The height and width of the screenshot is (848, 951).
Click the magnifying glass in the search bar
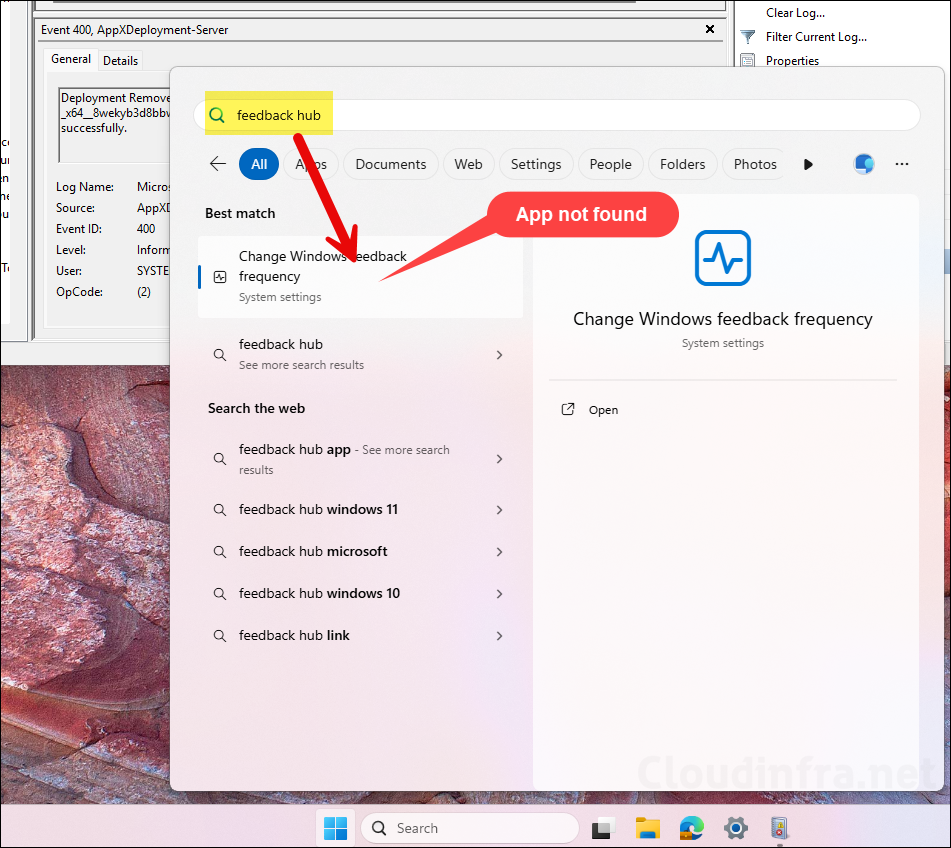(x=217, y=114)
